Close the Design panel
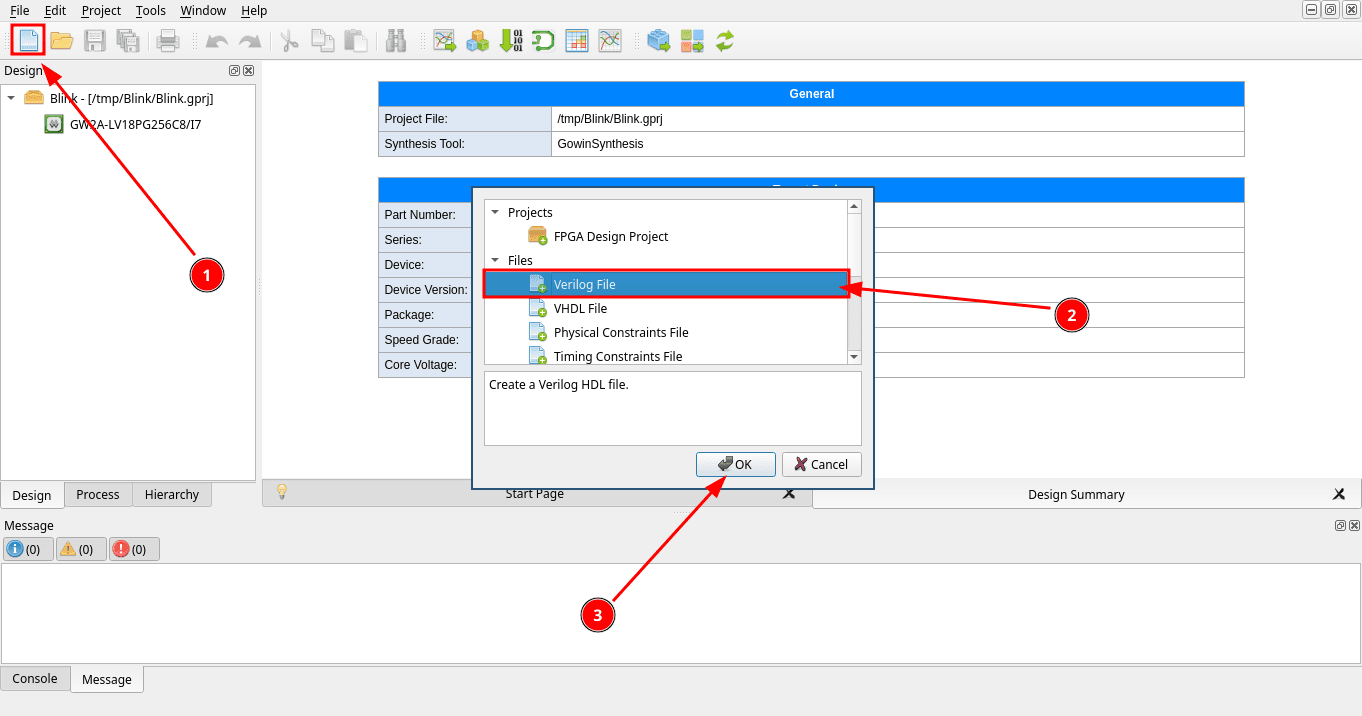Image resolution: width=1362 pixels, height=716 pixels. coord(248,70)
